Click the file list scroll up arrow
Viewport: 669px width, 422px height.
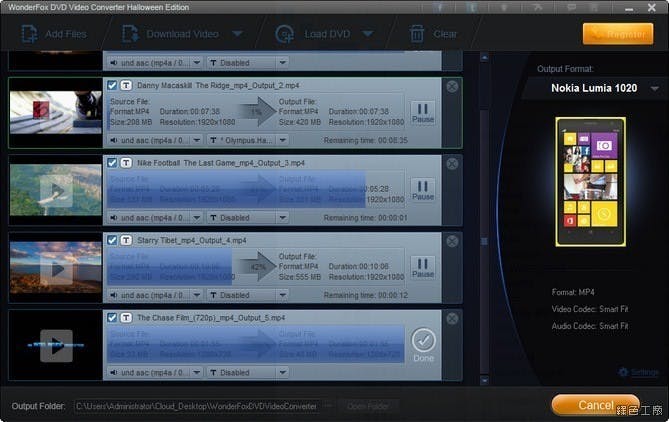(484, 57)
